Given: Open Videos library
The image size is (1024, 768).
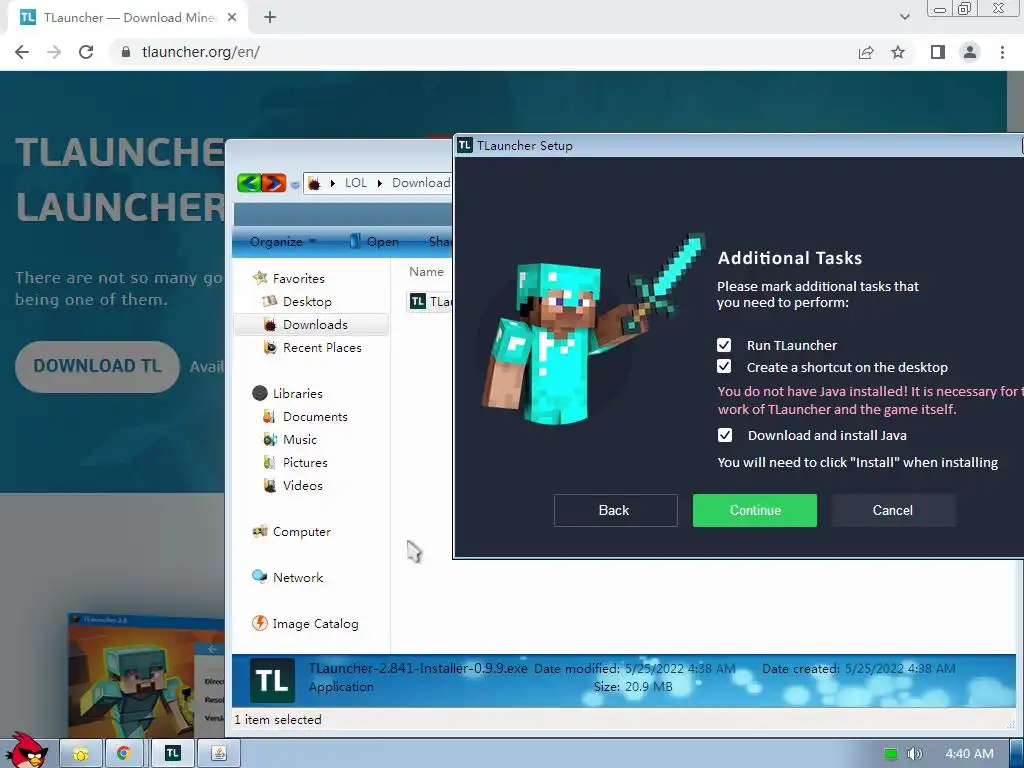Looking at the screenshot, I should (302, 485).
